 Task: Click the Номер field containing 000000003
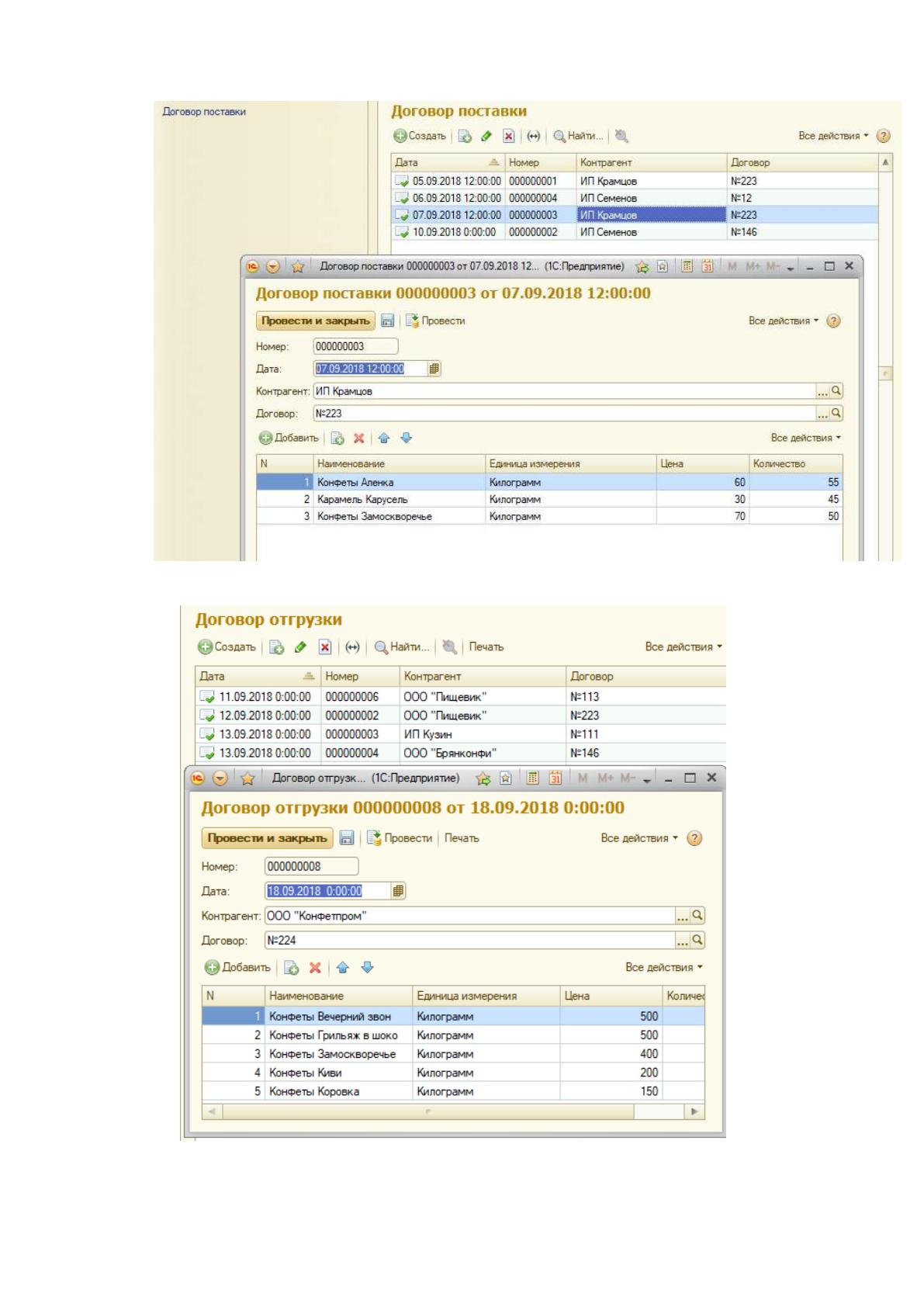[x=355, y=347]
